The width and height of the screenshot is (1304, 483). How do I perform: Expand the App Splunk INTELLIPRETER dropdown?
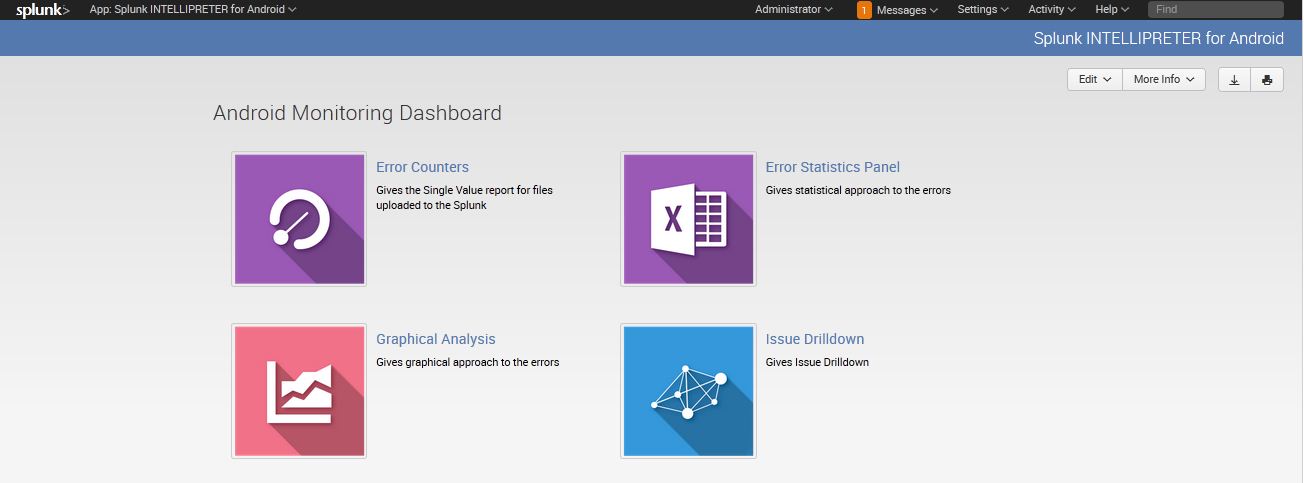[193, 9]
